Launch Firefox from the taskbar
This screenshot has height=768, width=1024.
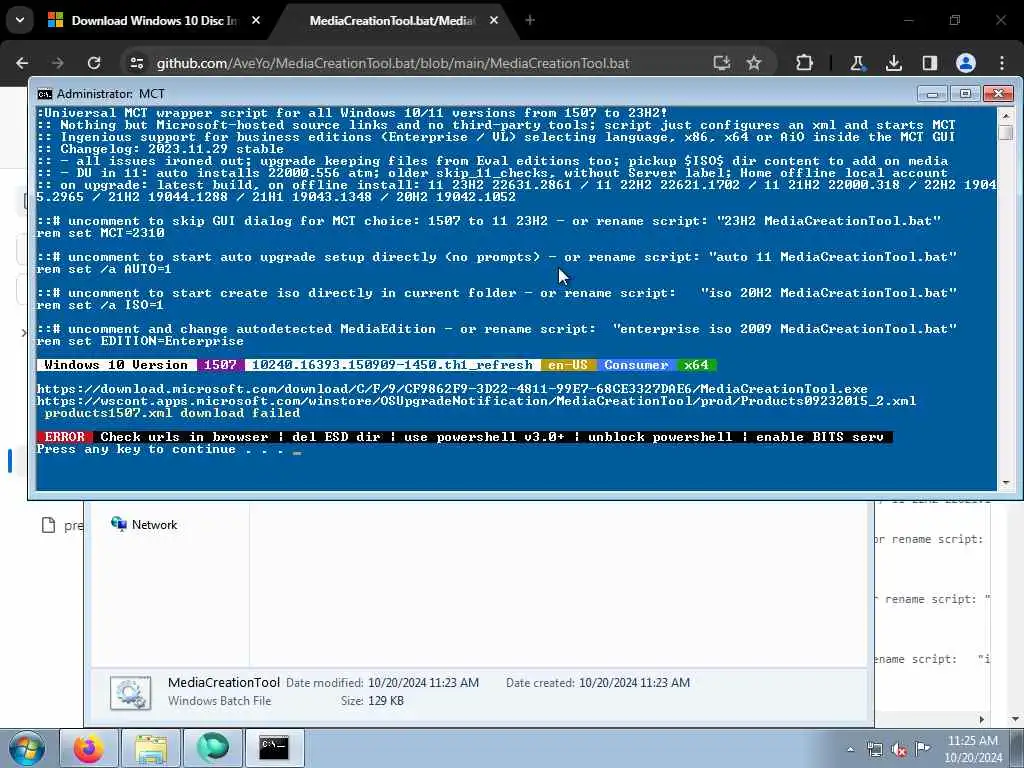(x=88, y=748)
